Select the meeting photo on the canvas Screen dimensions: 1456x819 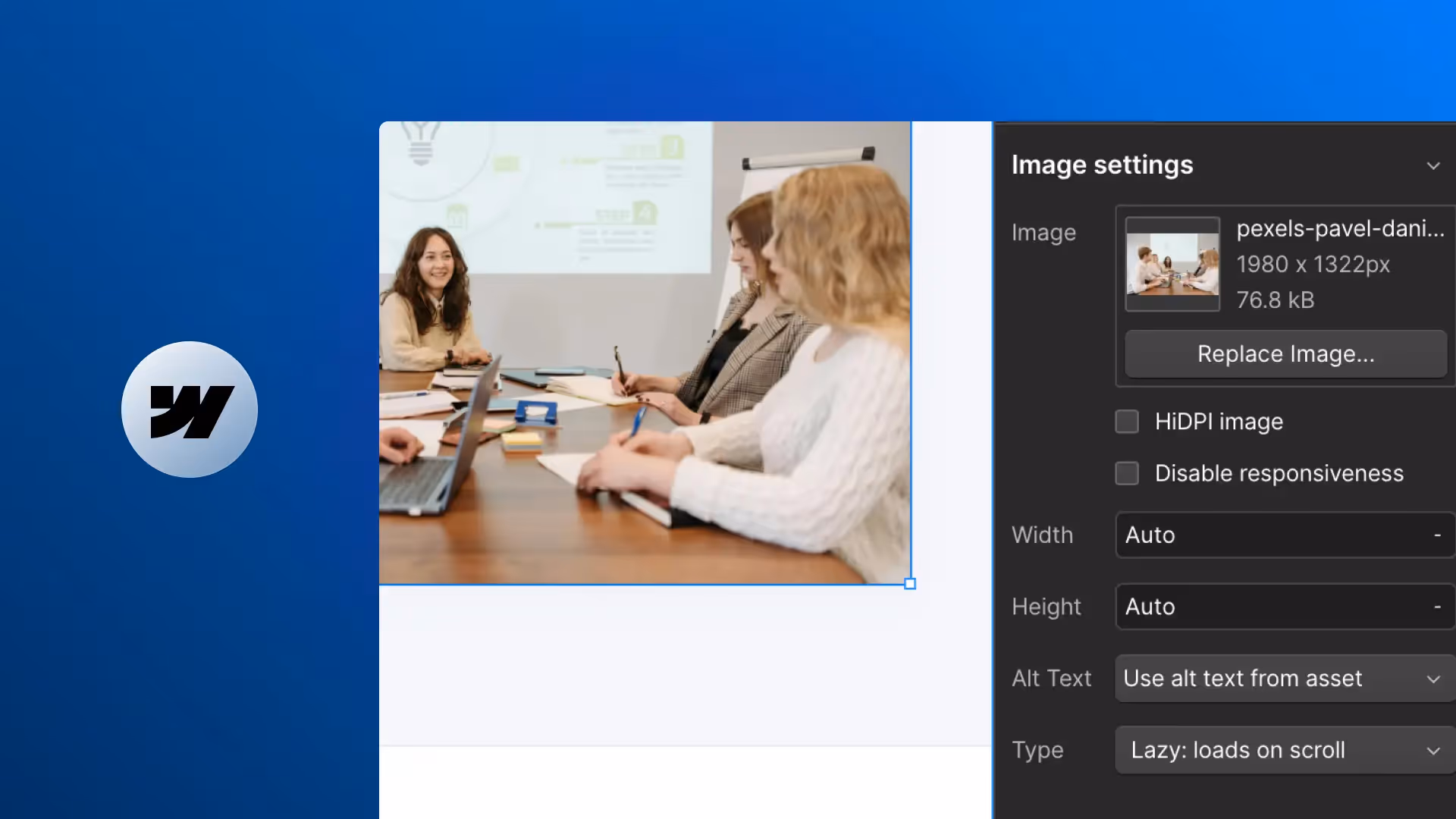point(645,353)
